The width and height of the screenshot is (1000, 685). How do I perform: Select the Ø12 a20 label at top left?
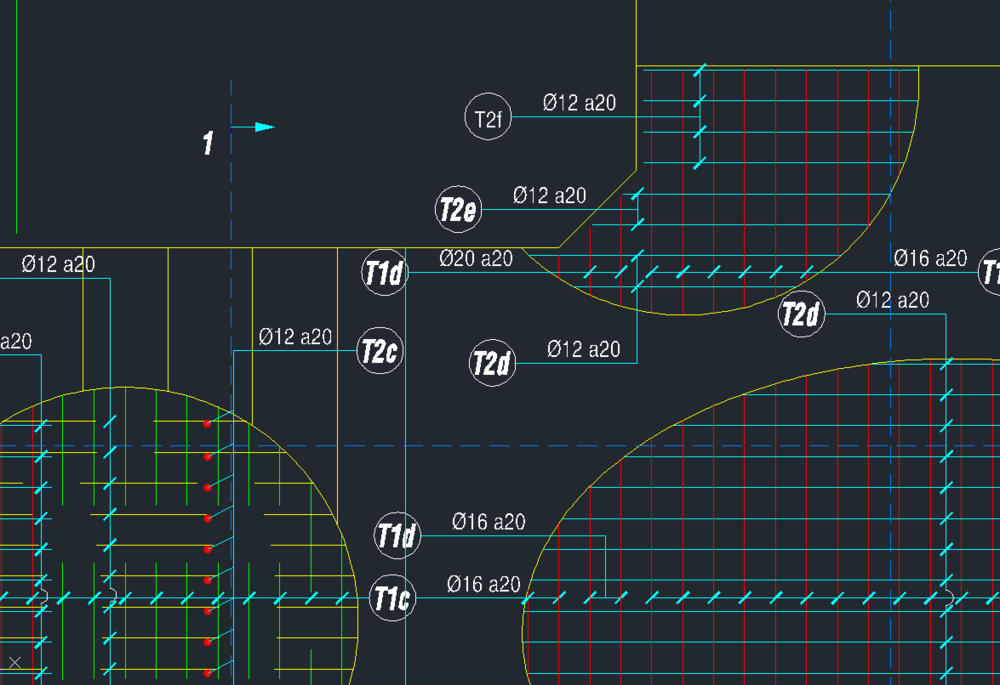click(x=58, y=264)
